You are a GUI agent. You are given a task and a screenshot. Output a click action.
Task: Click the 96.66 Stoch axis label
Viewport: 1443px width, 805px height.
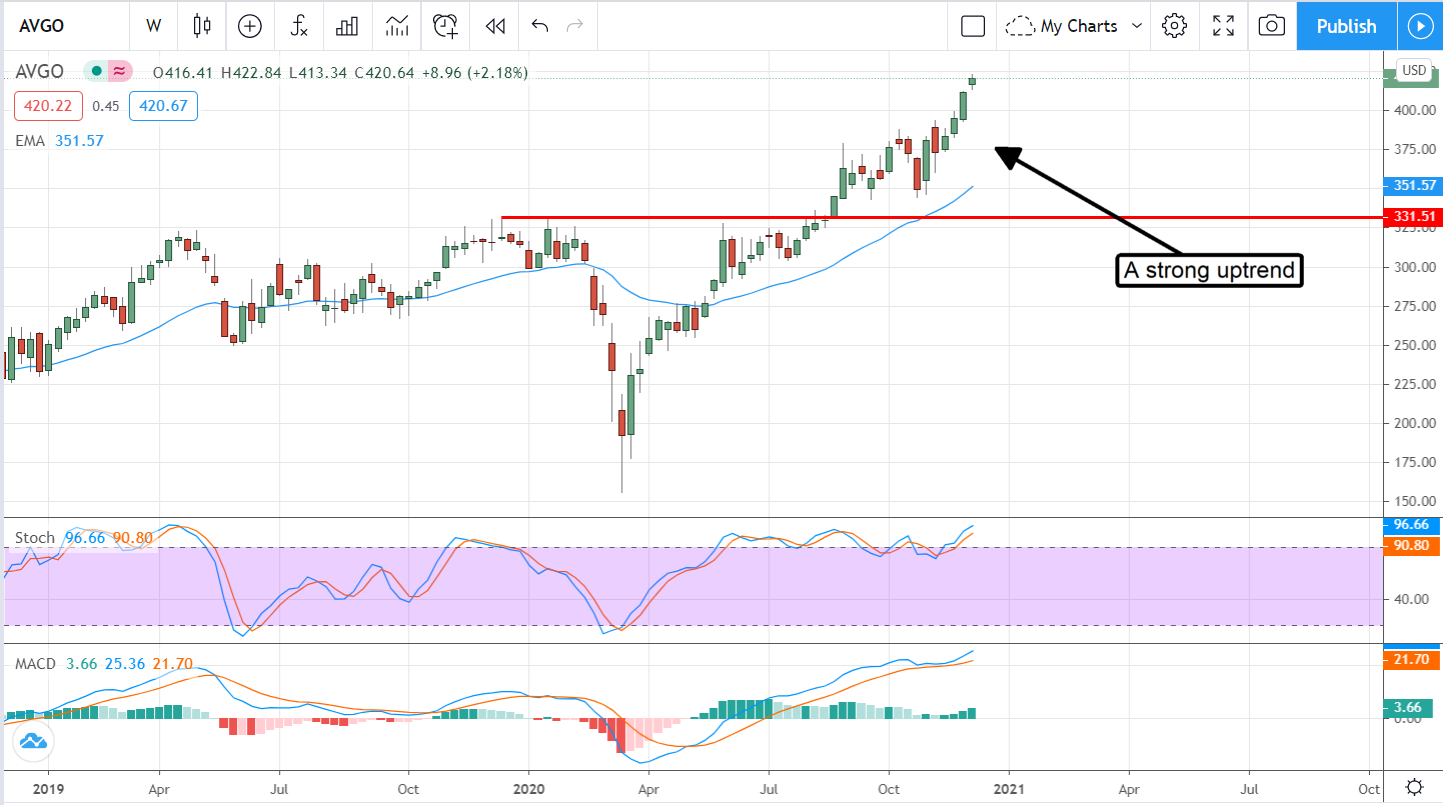pos(1412,525)
